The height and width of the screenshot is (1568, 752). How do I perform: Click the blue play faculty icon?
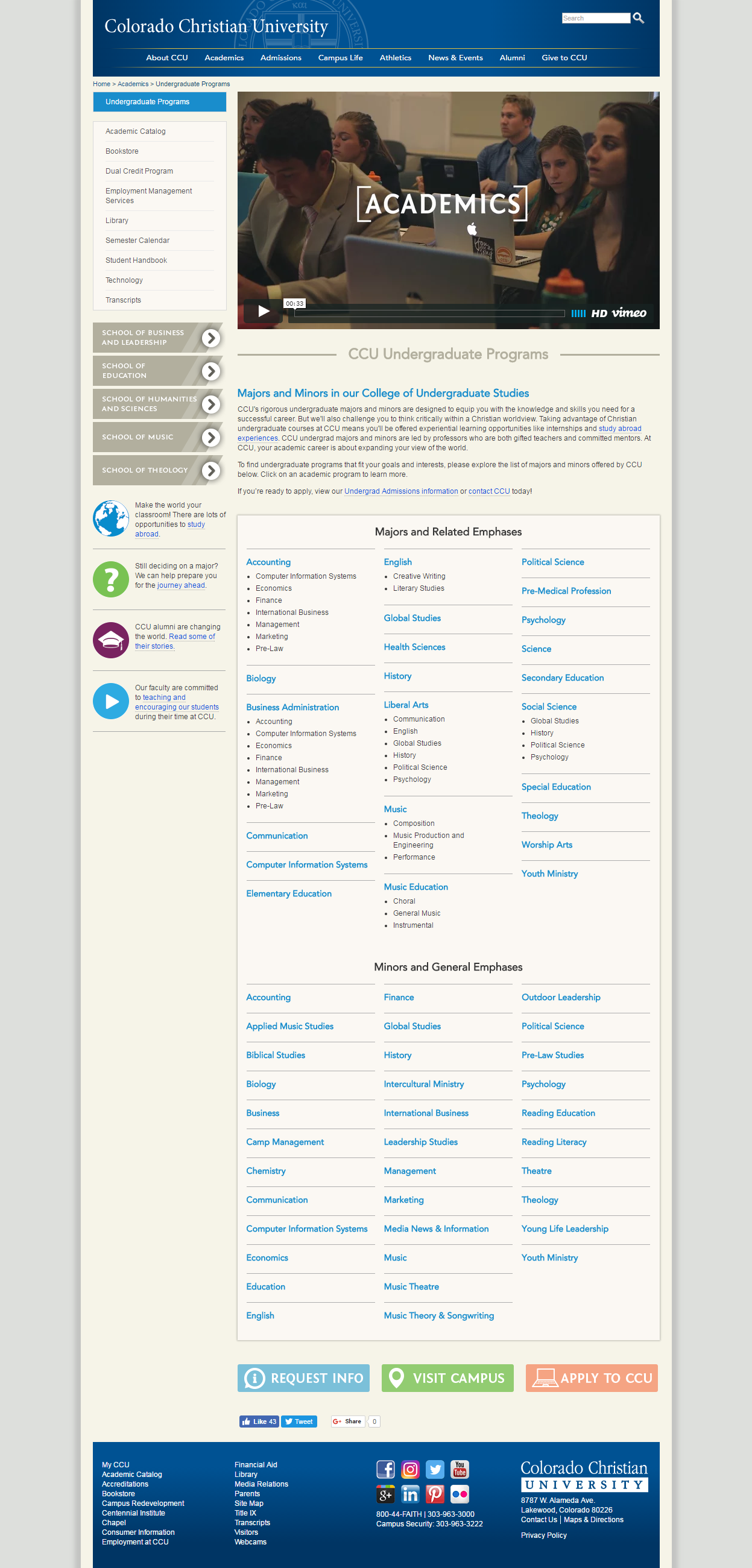pos(111,701)
